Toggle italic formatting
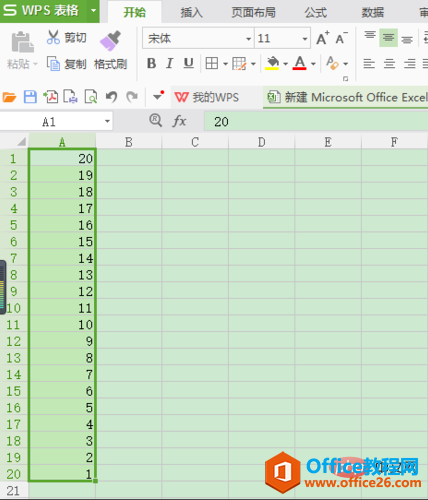 tap(170, 63)
